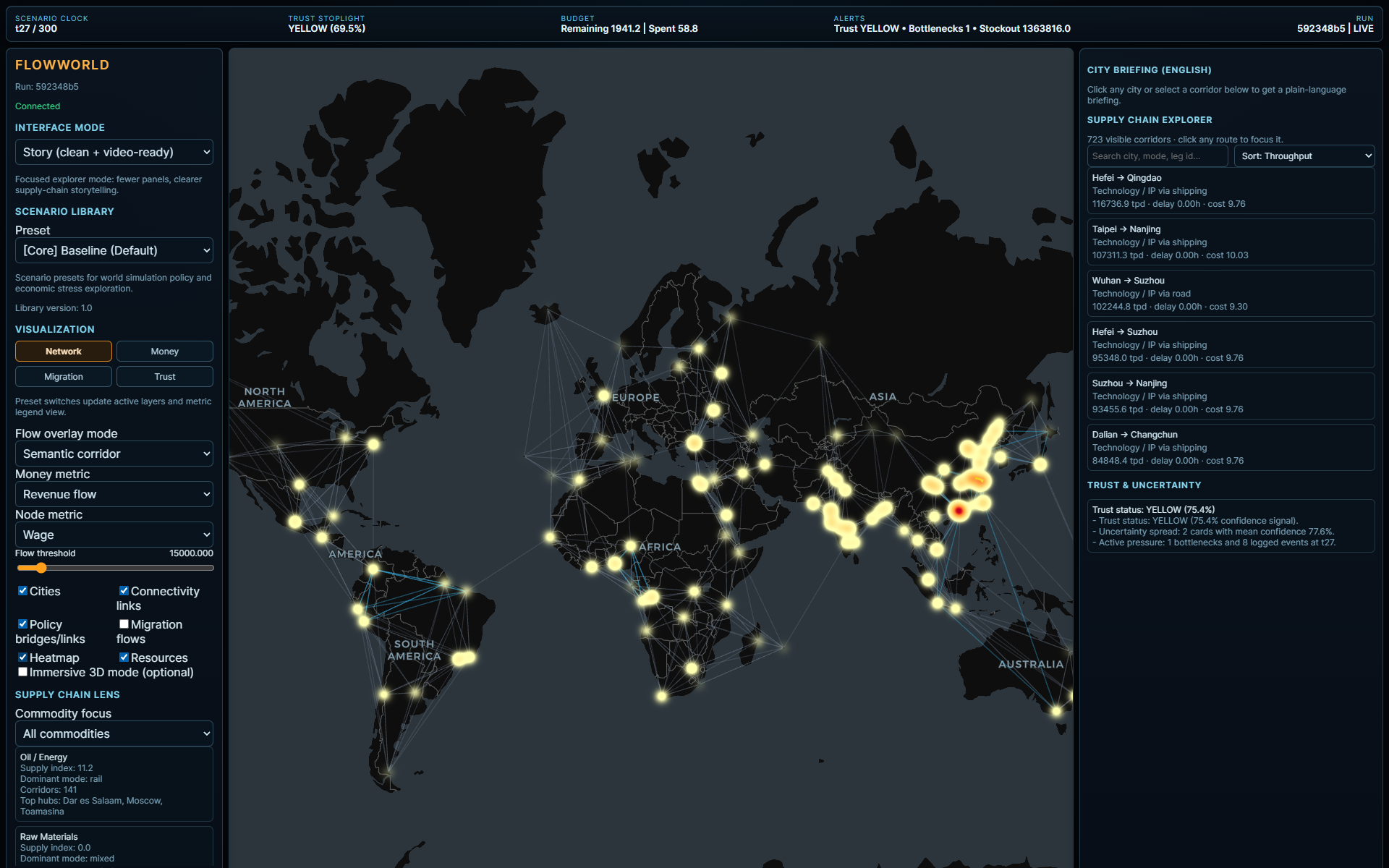Focus the Suzhou → Nanjing corridor
Image resolution: width=1389 pixels, height=868 pixels.
(x=1231, y=396)
